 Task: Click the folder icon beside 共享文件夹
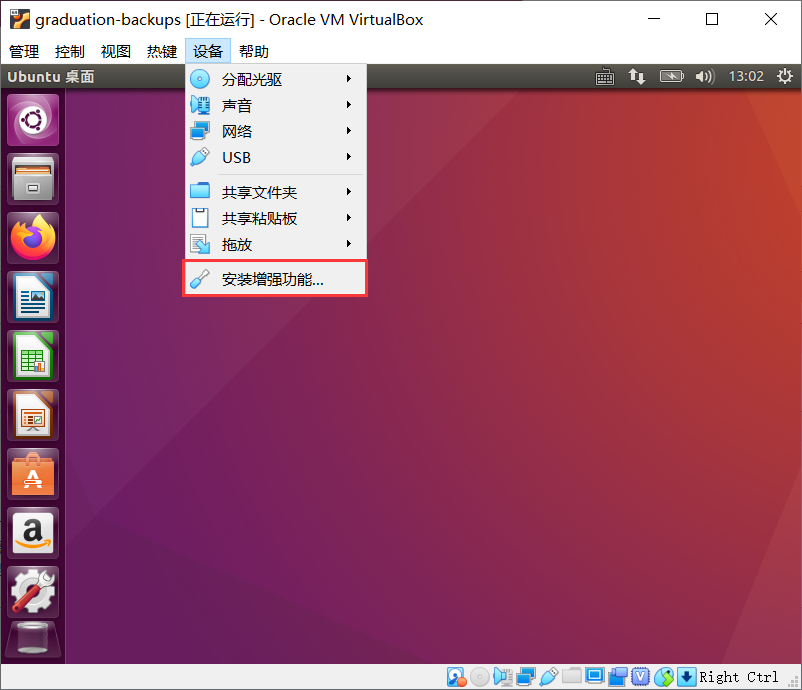pos(200,191)
